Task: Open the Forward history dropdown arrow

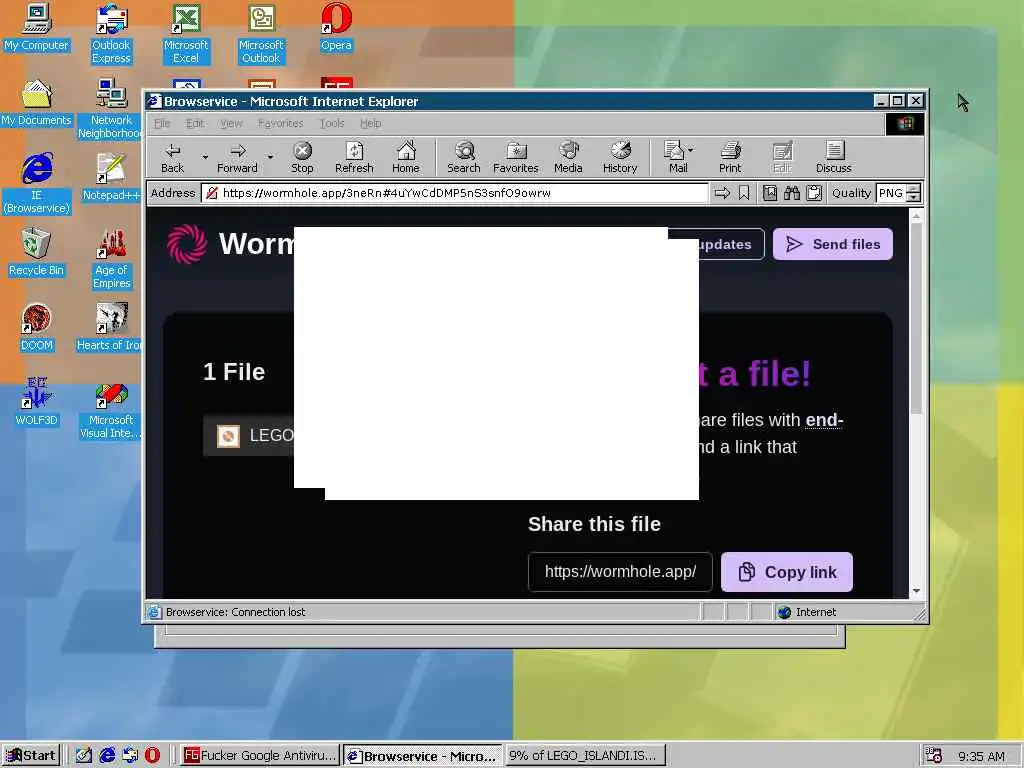Action: (x=270, y=157)
